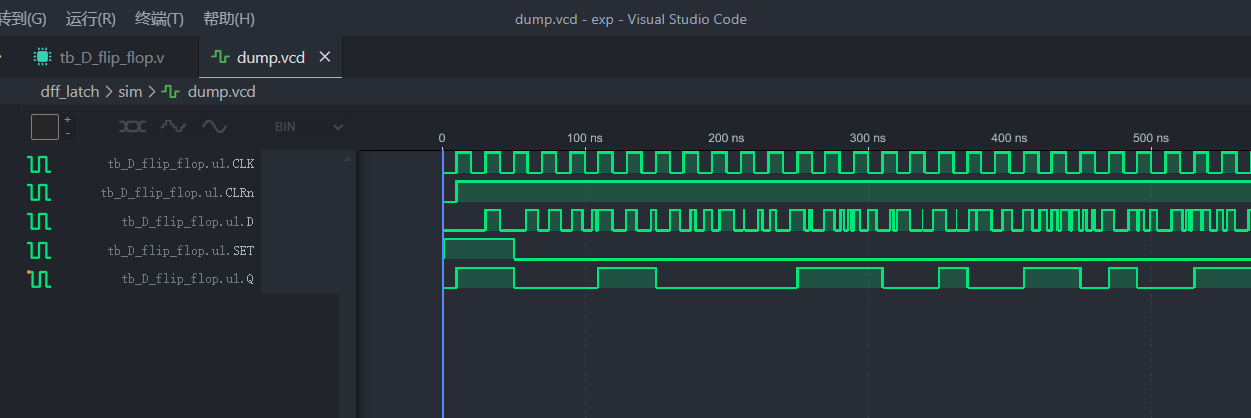Image resolution: width=1251 pixels, height=418 pixels.
Task: Click the D signal waveform icon
Action: pyautogui.click(x=39, y=221)
